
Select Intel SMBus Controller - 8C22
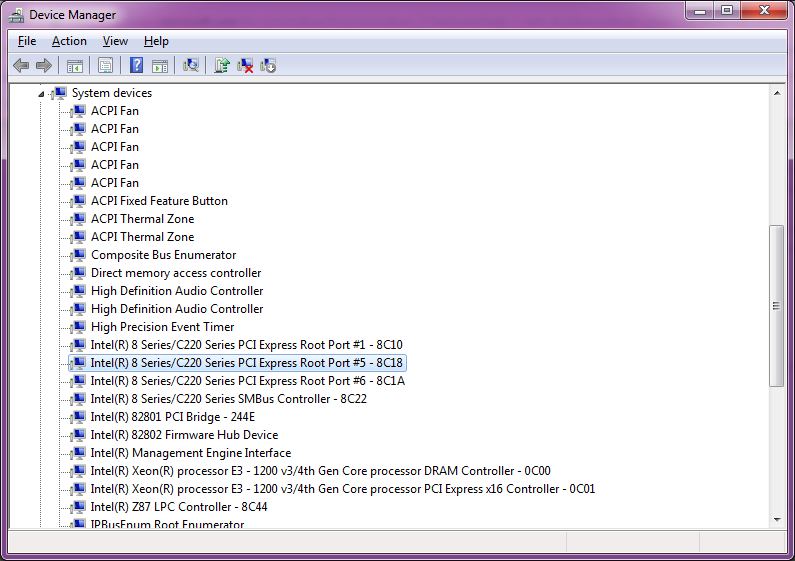228,399
